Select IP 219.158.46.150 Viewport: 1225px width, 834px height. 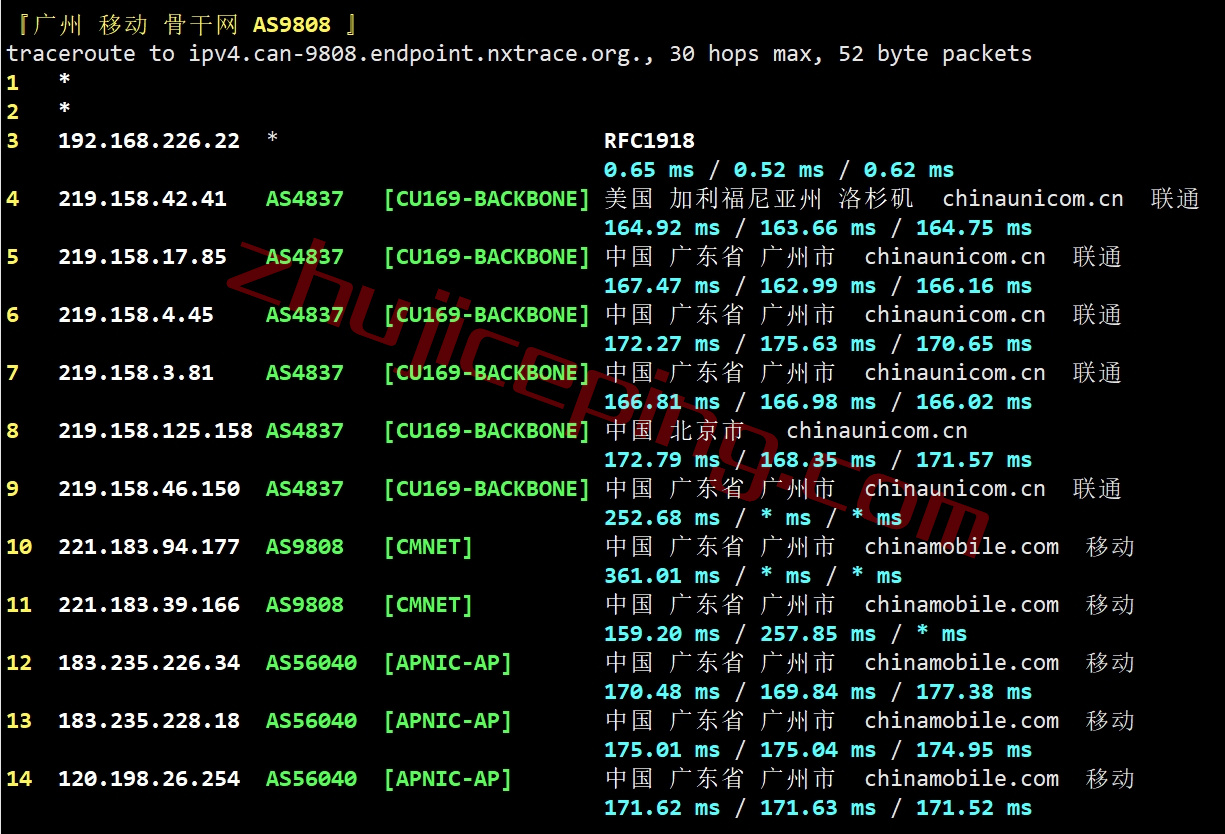(149, 489)
